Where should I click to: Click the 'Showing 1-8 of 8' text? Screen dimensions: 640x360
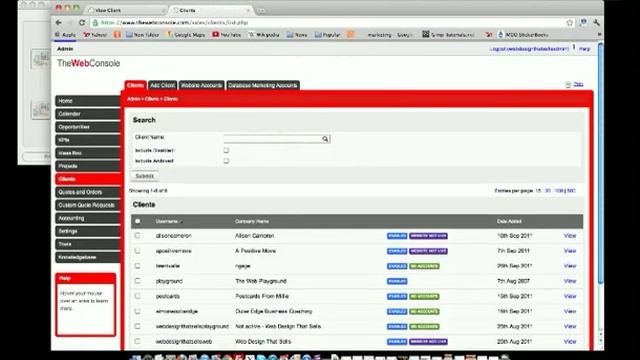pos(148,191)
